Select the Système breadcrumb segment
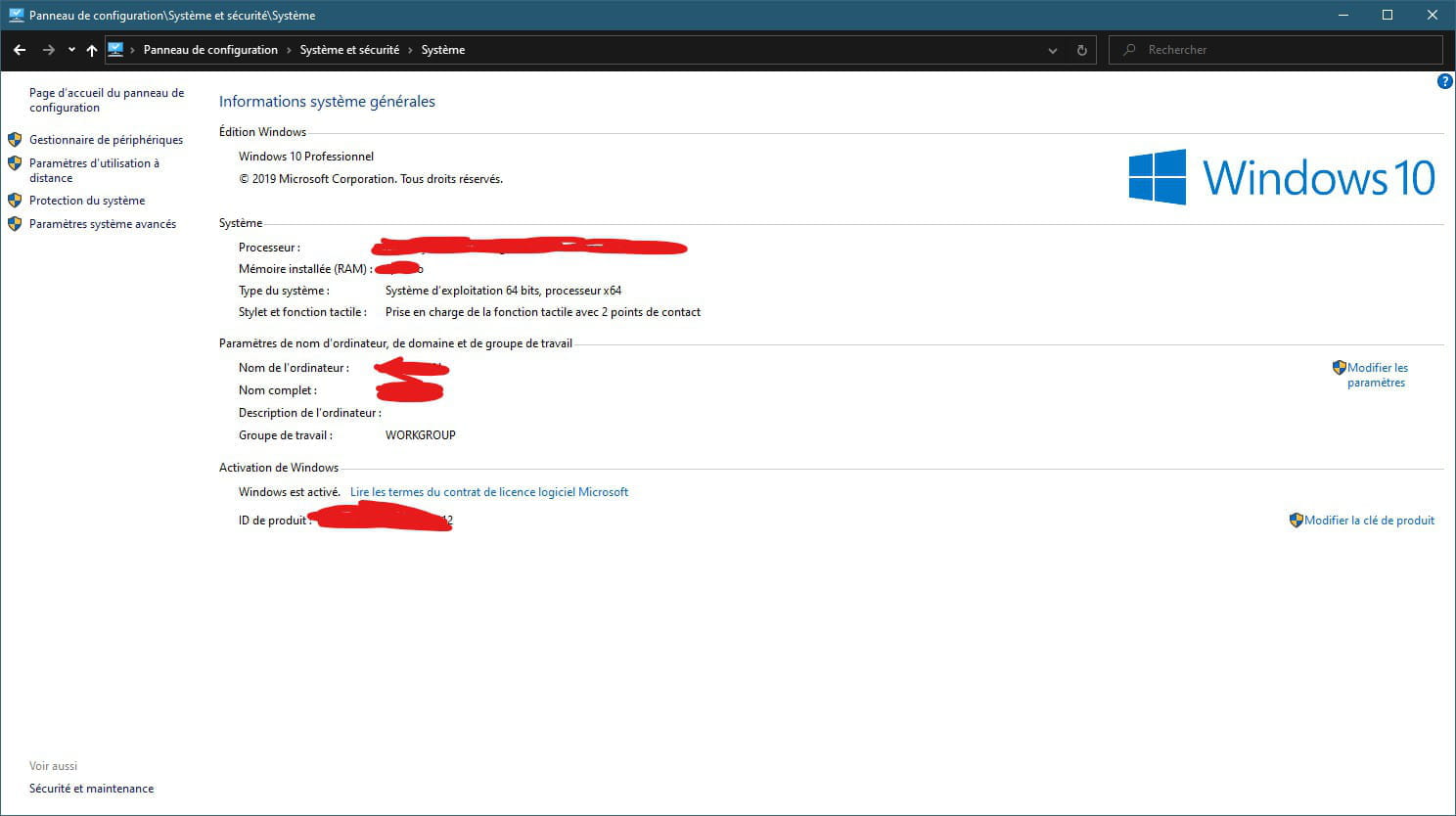The image size is (1456, 816). coord(443,50)
